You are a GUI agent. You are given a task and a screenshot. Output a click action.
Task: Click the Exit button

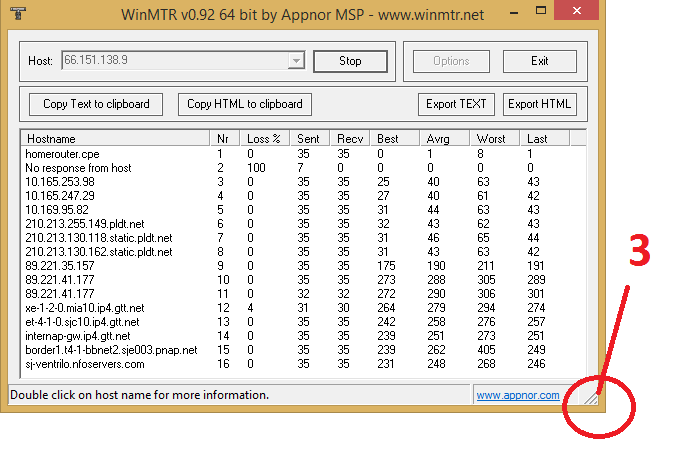pos(540,61)
